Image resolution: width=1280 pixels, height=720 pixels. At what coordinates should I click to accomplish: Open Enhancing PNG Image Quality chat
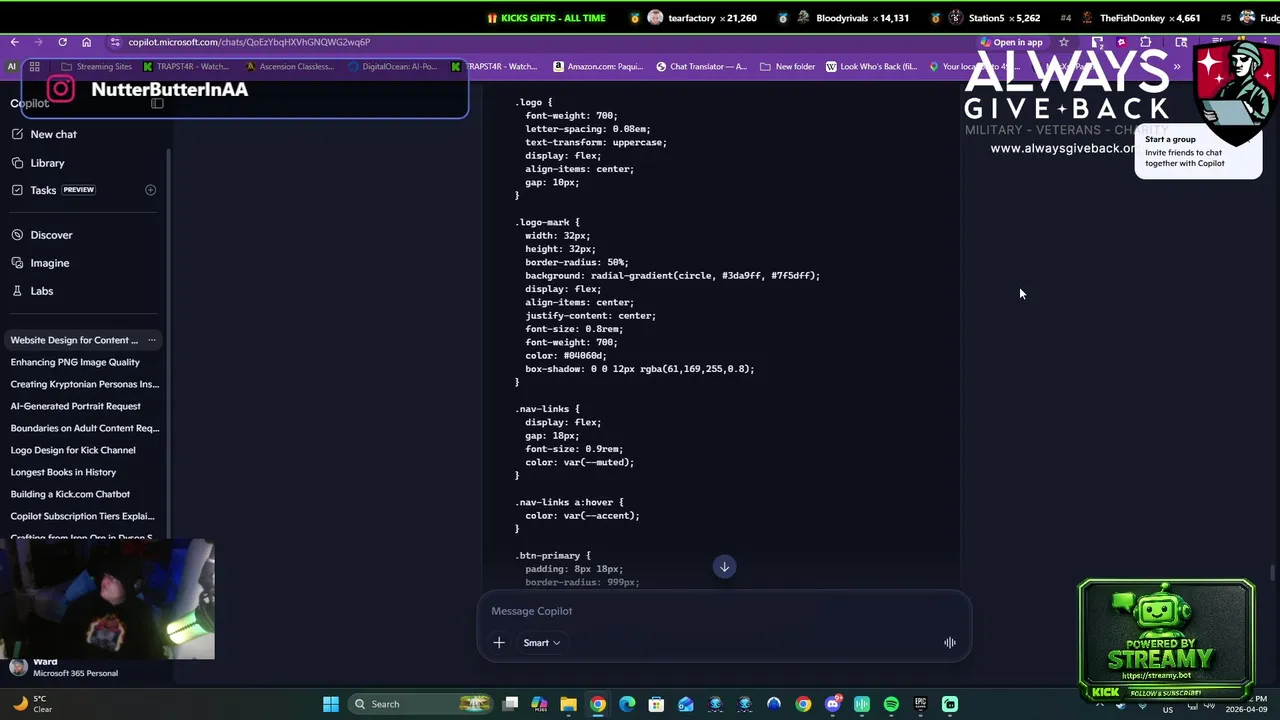click(x=75, y=362)
